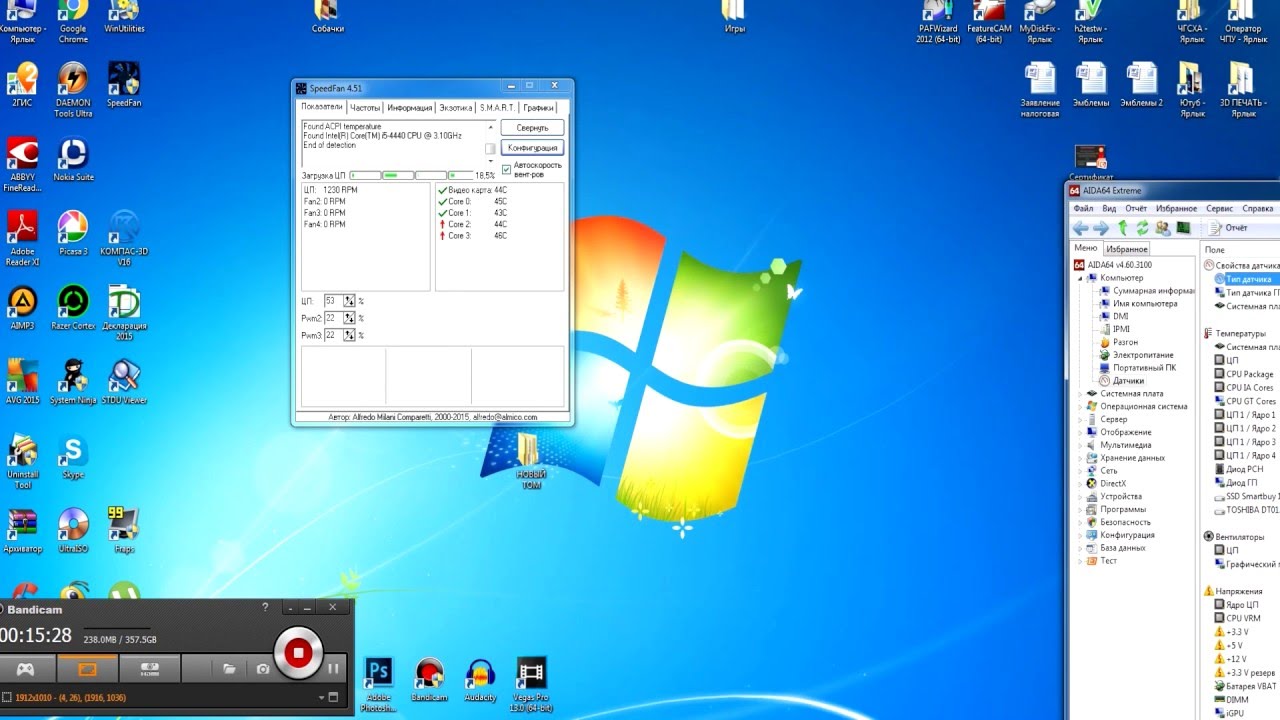Click the Pwm3 speed stepper
Screen dimensions: 1280x720
coord(349,335)
